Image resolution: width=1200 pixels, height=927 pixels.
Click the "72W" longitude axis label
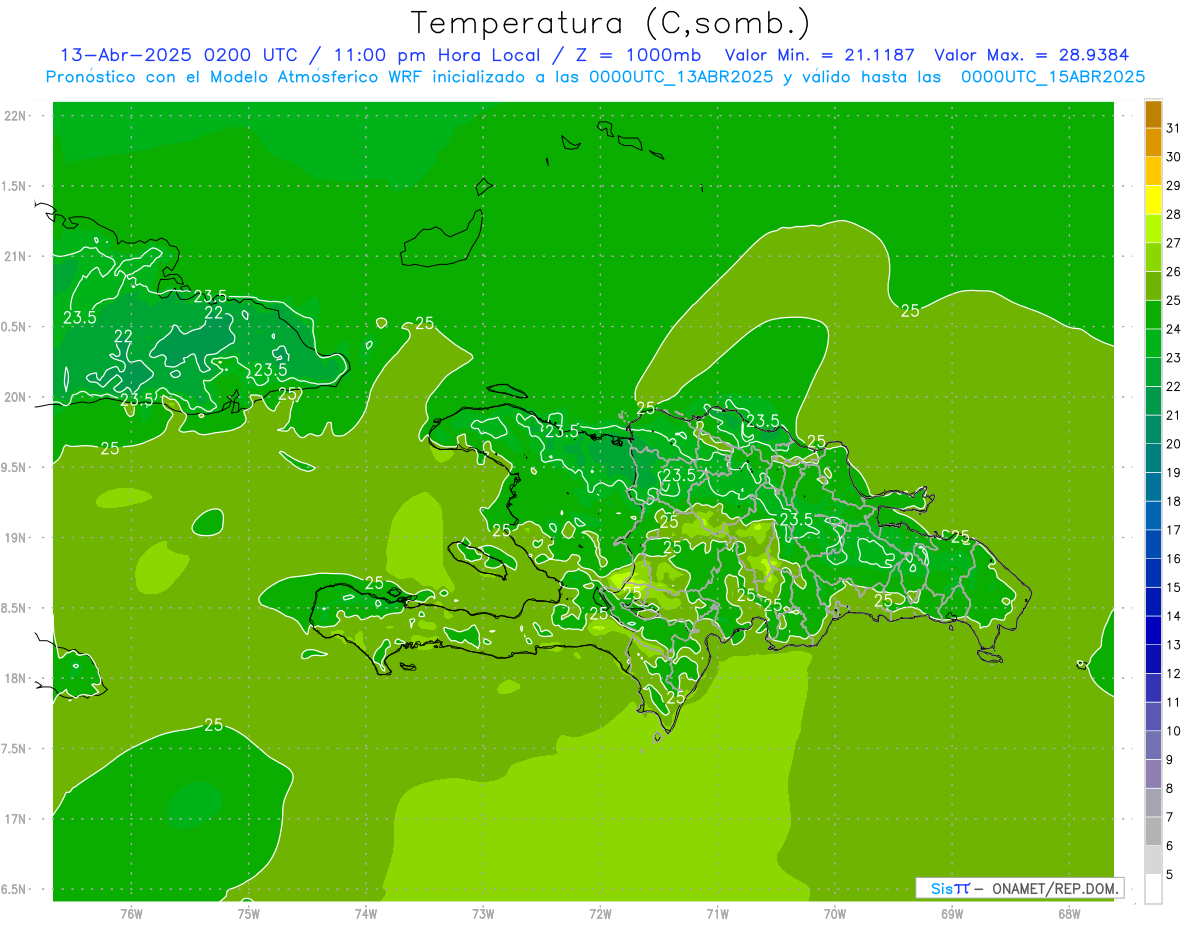coord(600,913)
